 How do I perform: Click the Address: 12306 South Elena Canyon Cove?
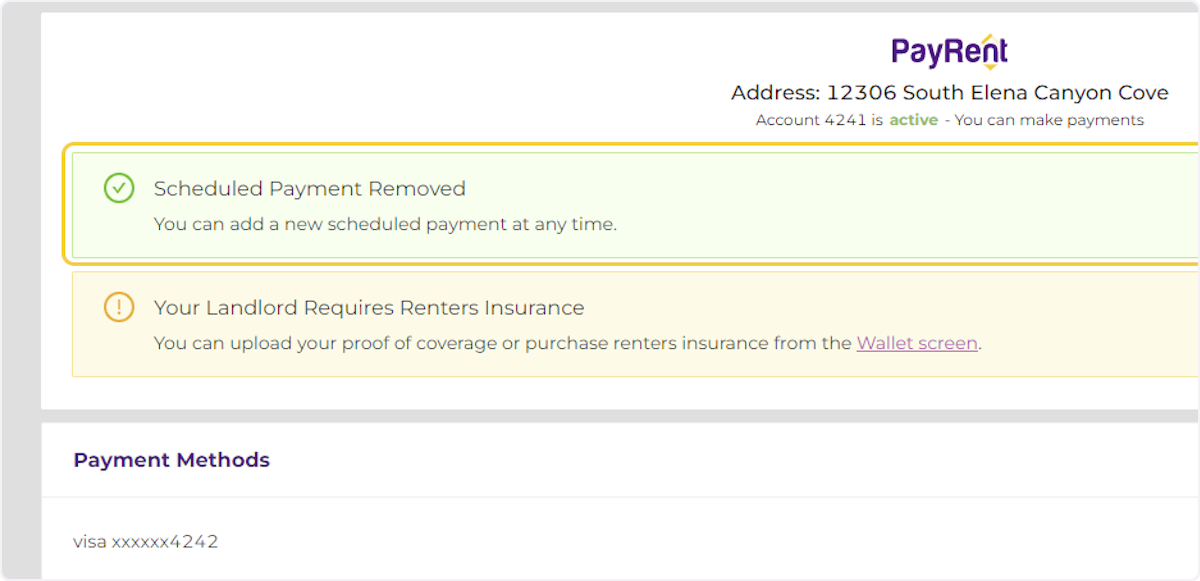click(x=948, y=92)
